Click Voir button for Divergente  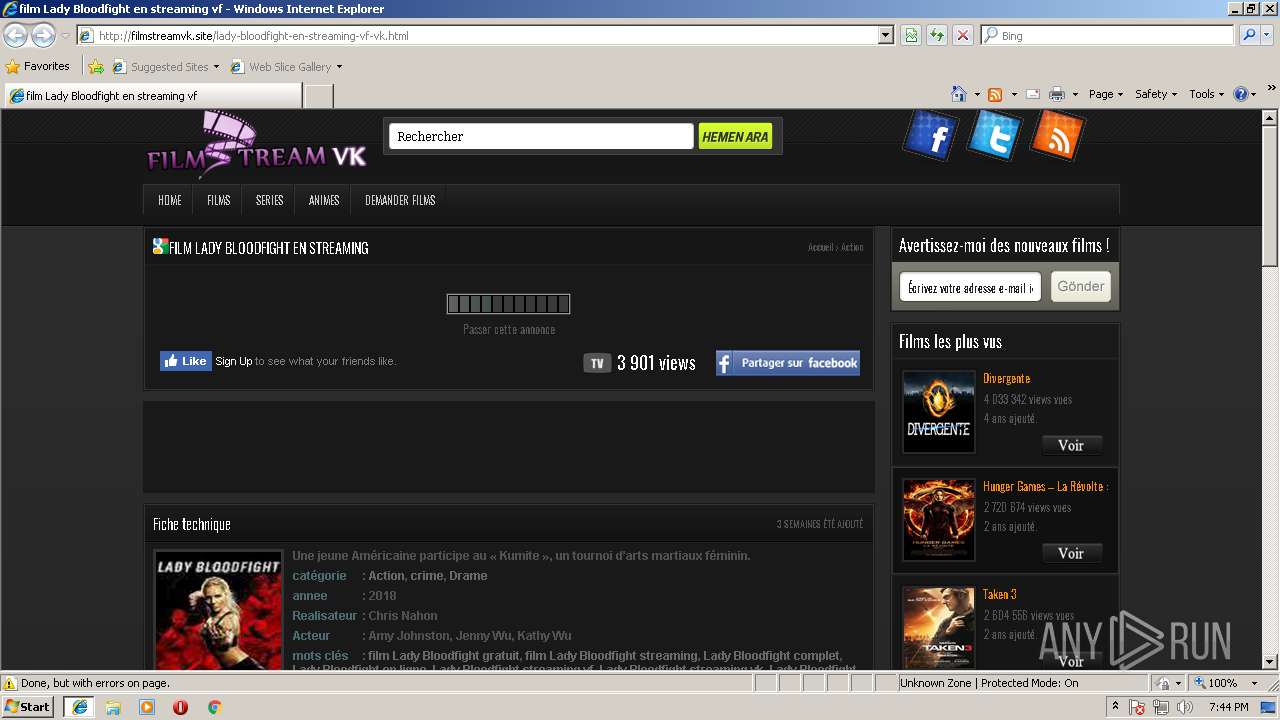1071,445
